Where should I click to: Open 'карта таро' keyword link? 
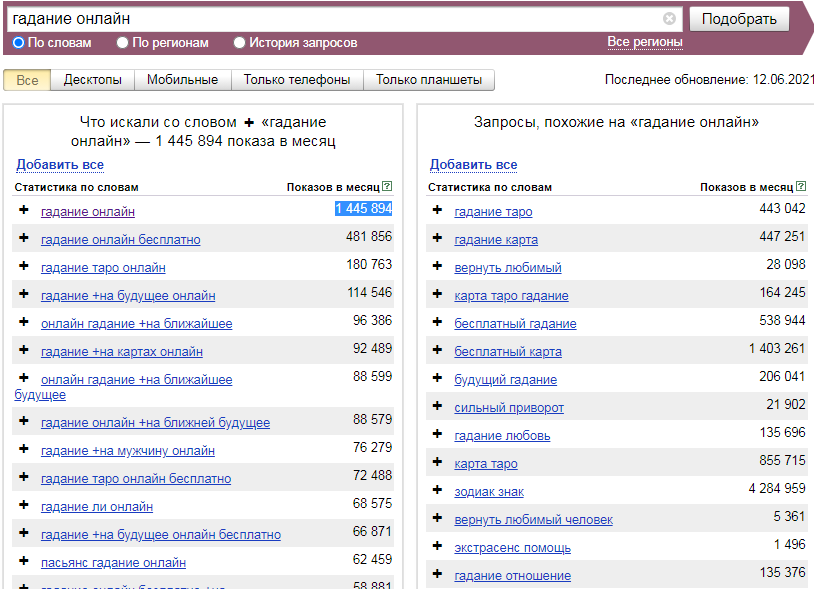point(486,464)
